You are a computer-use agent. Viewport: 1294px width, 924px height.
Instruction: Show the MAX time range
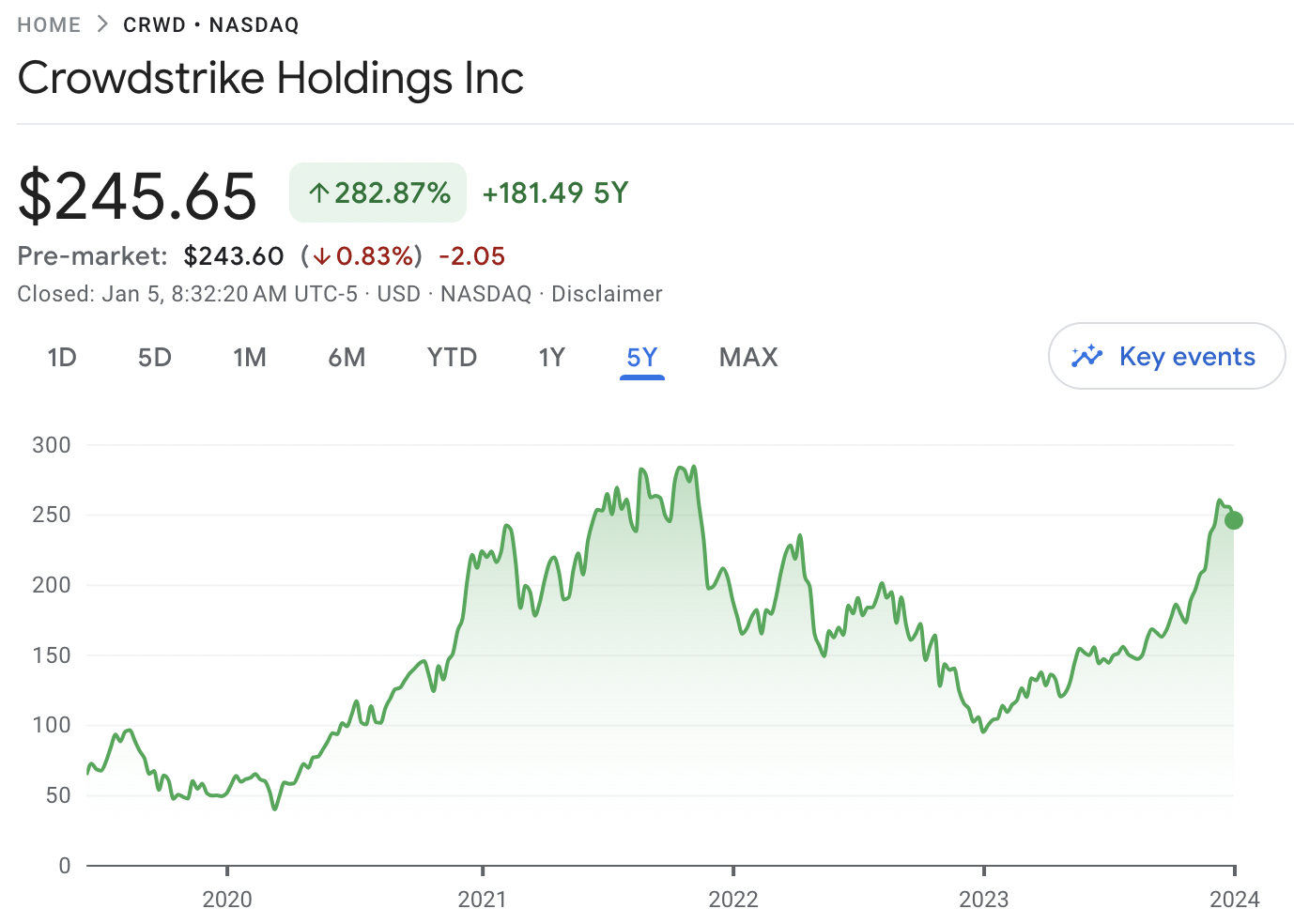click(x=748, y=357)
